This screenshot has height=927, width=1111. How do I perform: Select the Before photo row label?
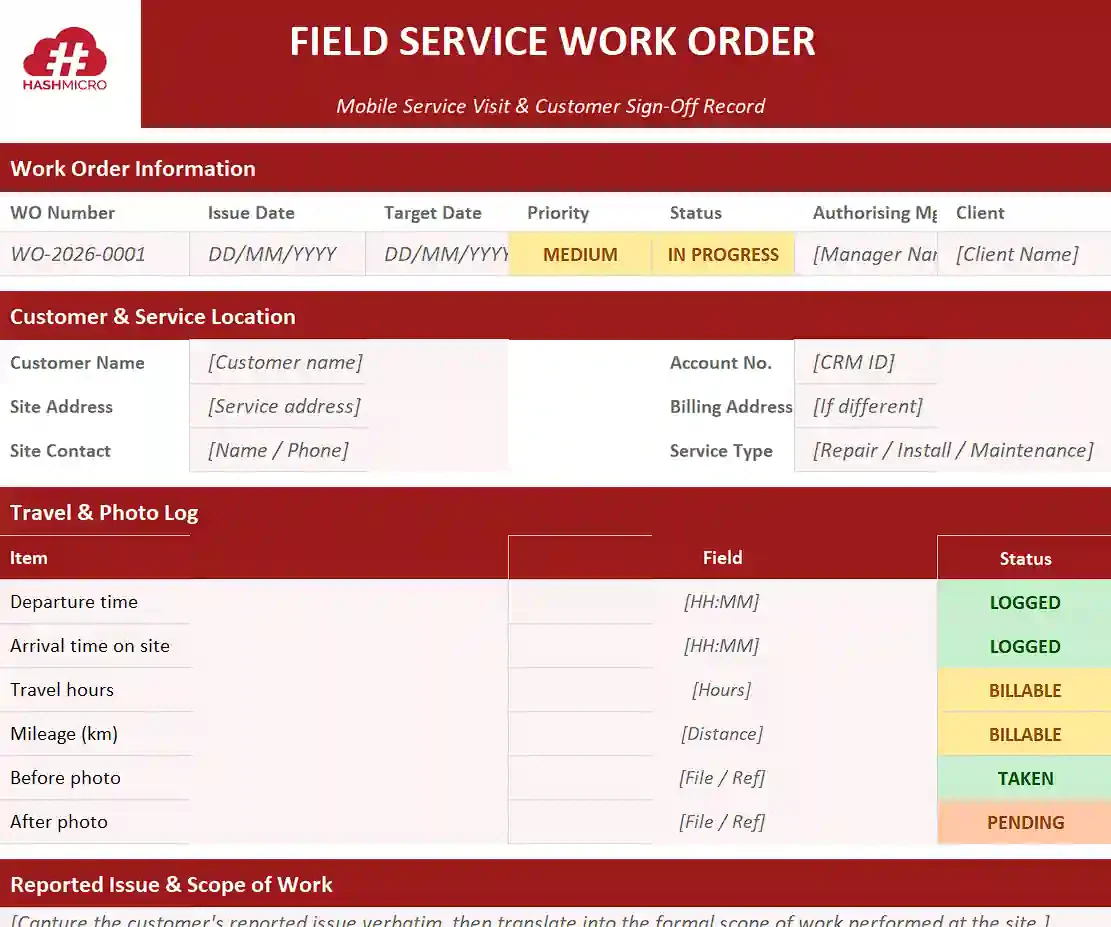click(x=65, y=777)
